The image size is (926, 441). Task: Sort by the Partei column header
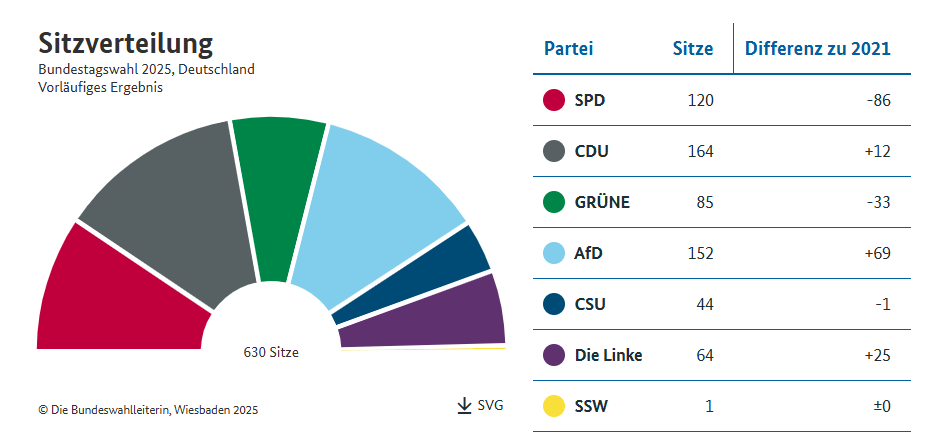[x=568, y=48]
